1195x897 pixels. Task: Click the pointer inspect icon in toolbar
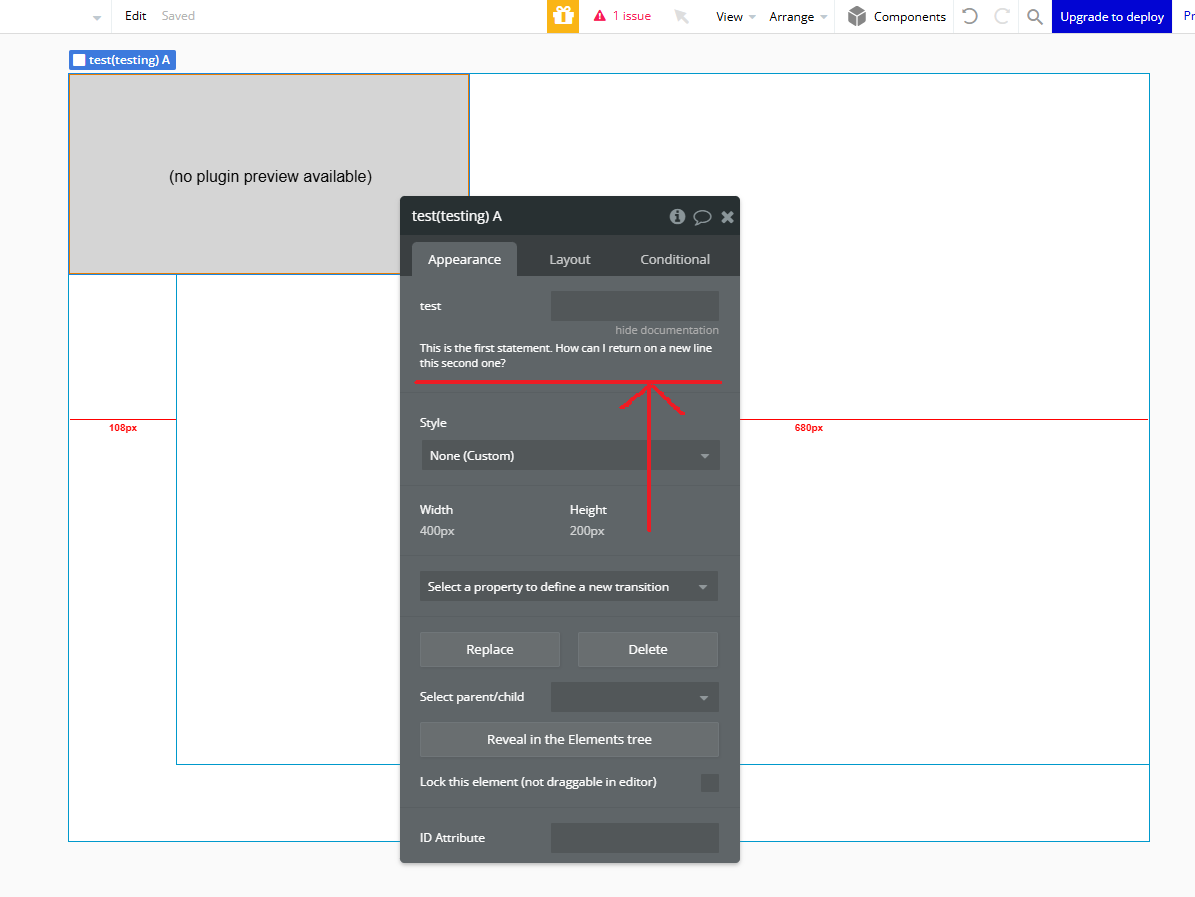coord(681,16)
